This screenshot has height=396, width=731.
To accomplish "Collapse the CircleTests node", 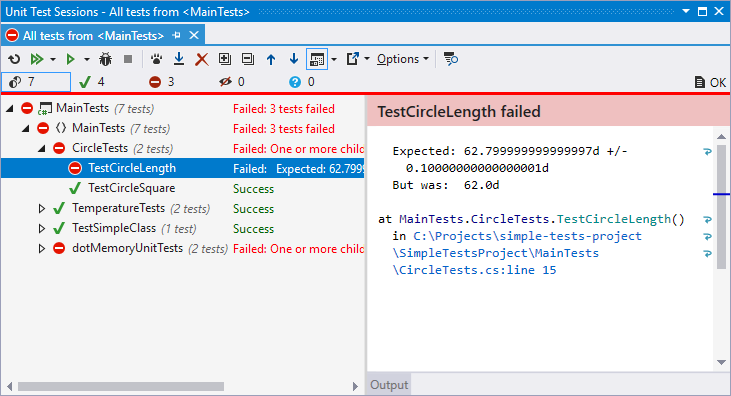I will pos(42,148).
